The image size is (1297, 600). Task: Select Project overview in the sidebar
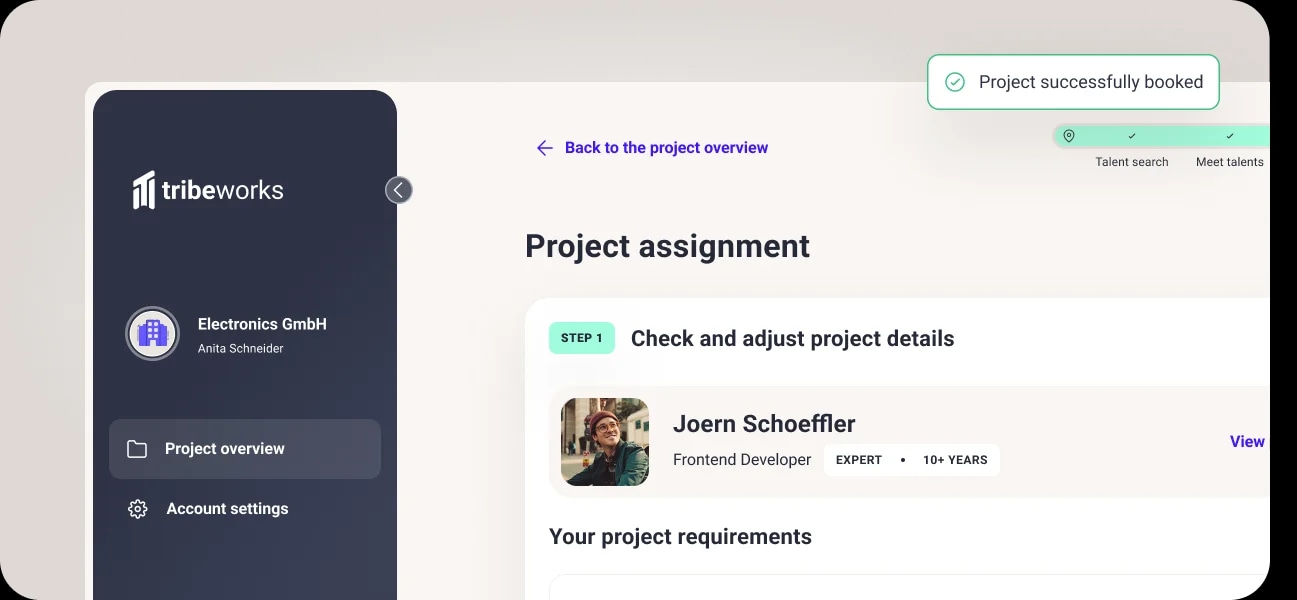(224, 449)
